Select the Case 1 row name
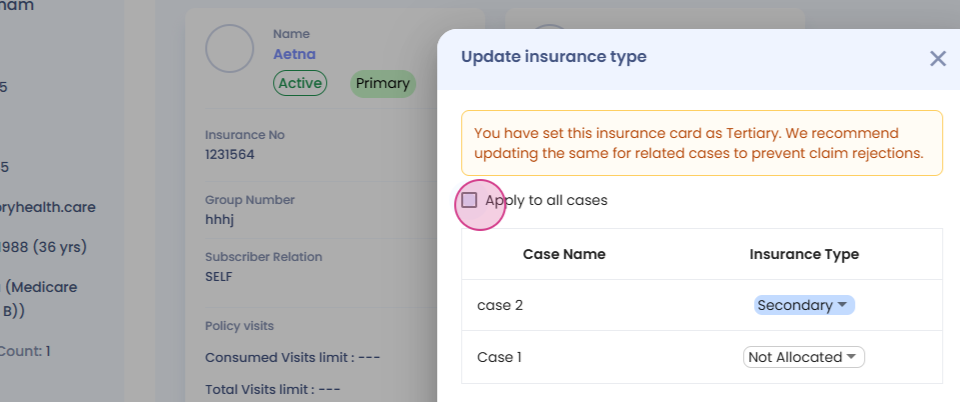Viewport: 960px width, 402px height. coord(500,357)
